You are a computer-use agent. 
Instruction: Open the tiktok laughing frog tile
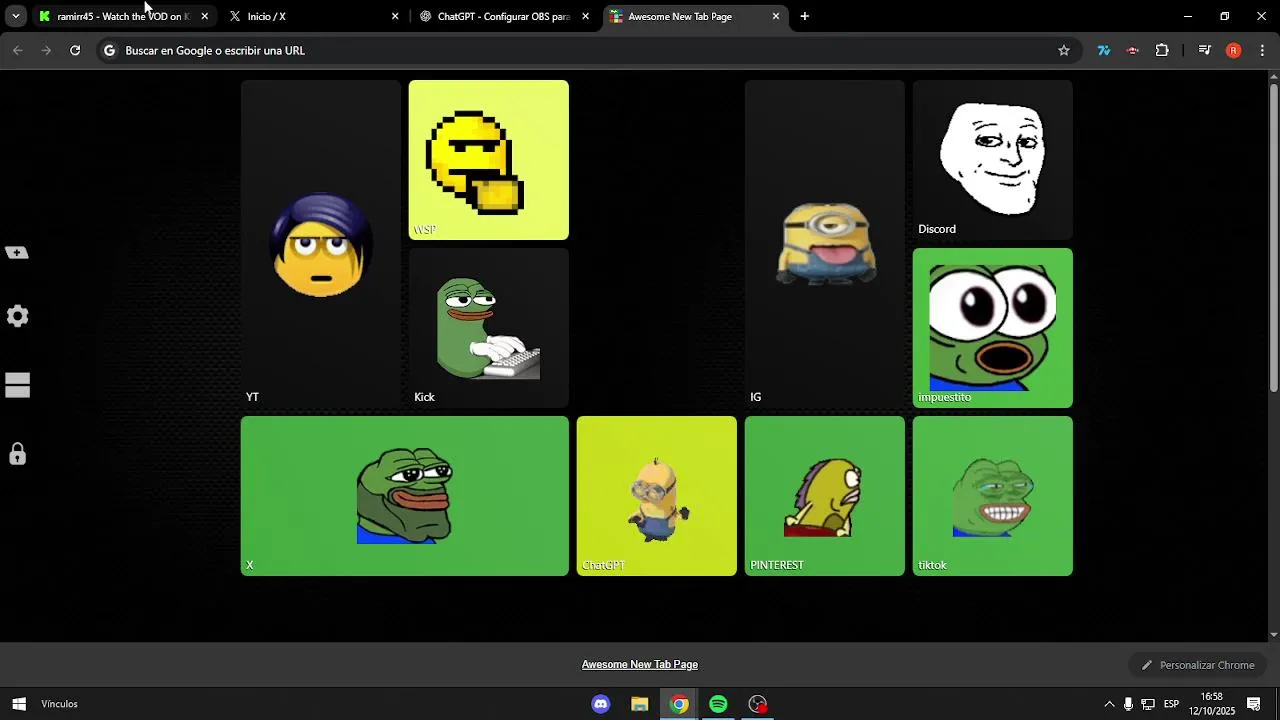click(x=992, y=496)
